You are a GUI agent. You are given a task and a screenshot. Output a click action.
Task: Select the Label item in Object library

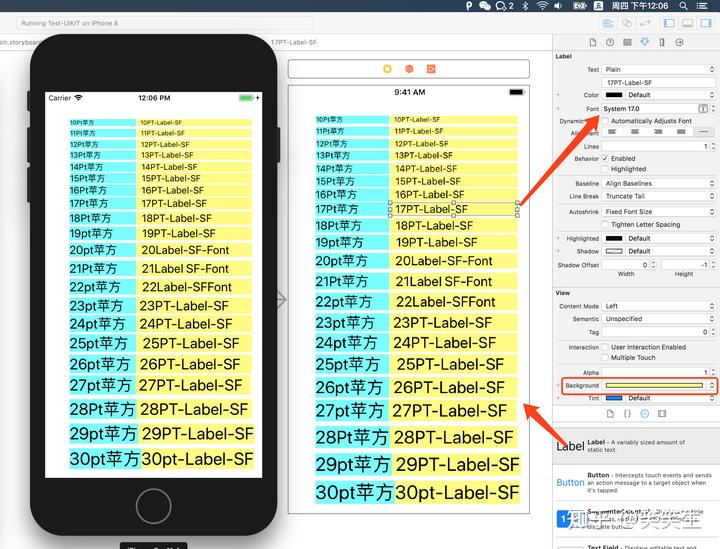pyautogui.click(x=636, y=445)
